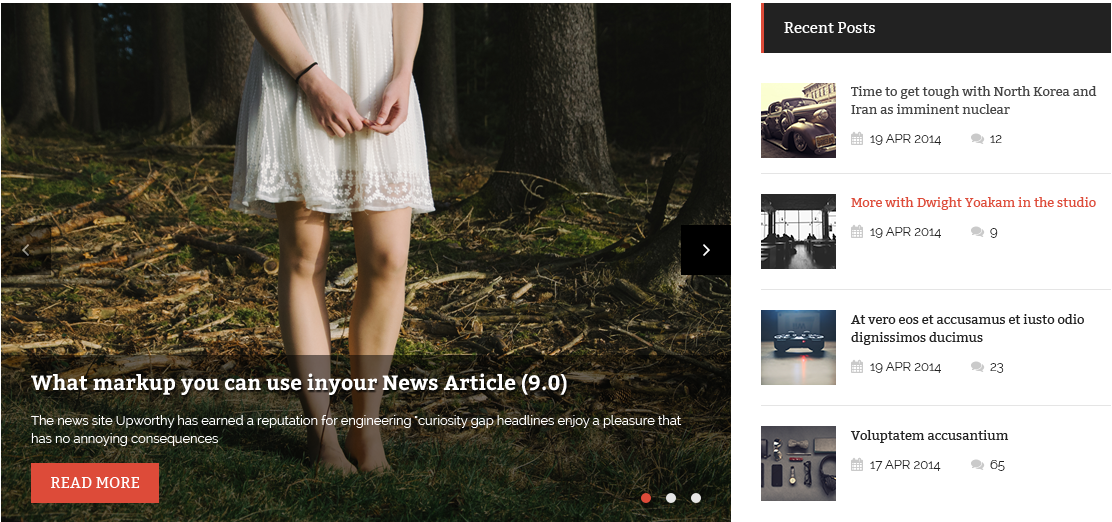Click the comment icon showing 65 comments
1112x522 pixels.
[977, 465]
